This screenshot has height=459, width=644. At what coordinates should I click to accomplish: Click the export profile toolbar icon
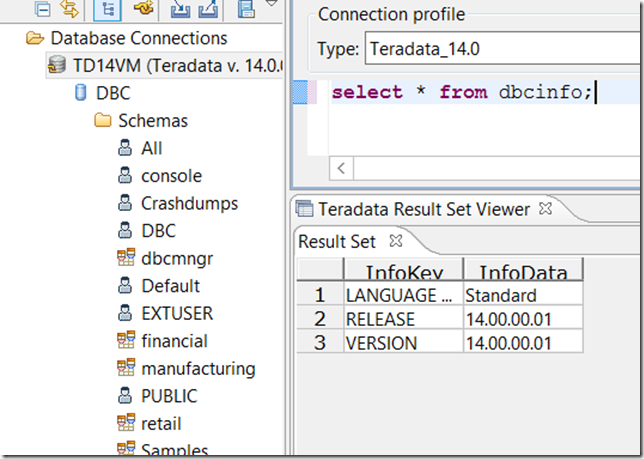(208, 9)
